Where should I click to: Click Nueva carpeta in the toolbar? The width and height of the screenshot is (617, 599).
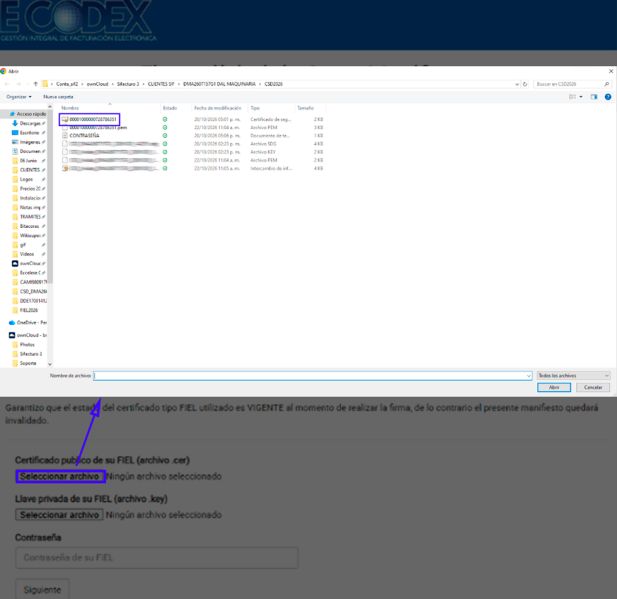tap(58, 97)
